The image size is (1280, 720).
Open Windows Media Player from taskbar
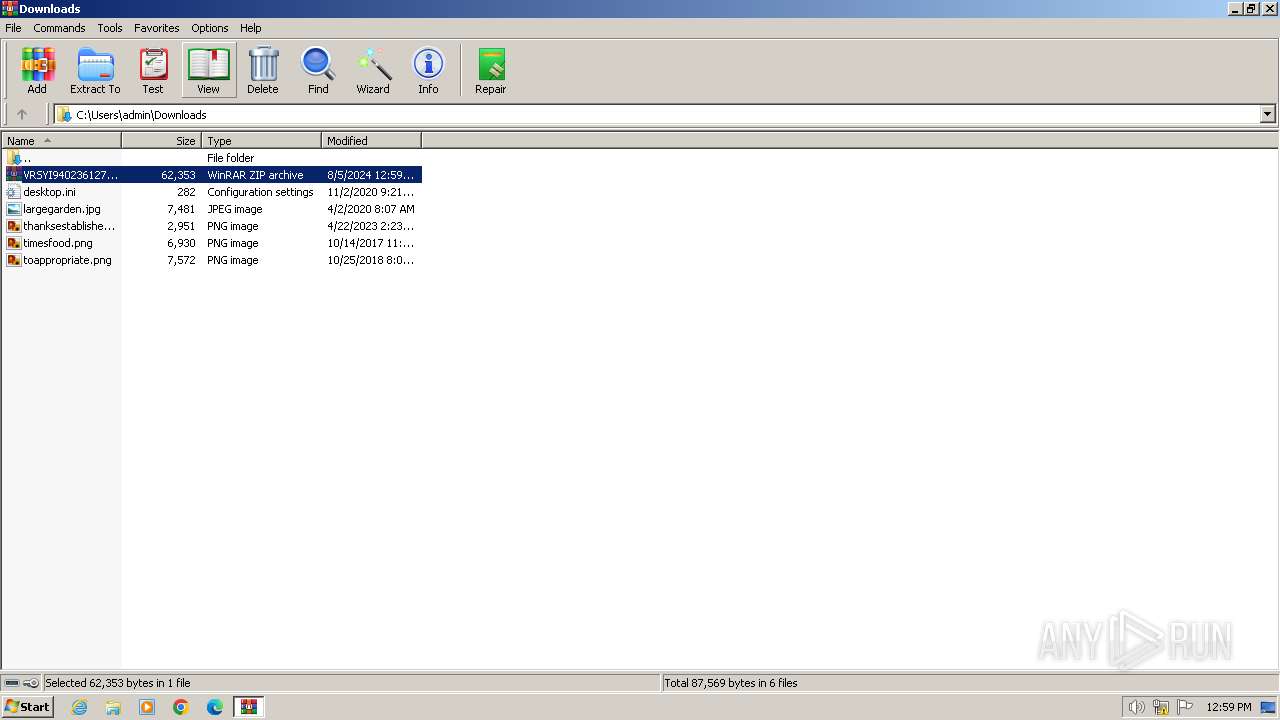(x=147, y=707)
